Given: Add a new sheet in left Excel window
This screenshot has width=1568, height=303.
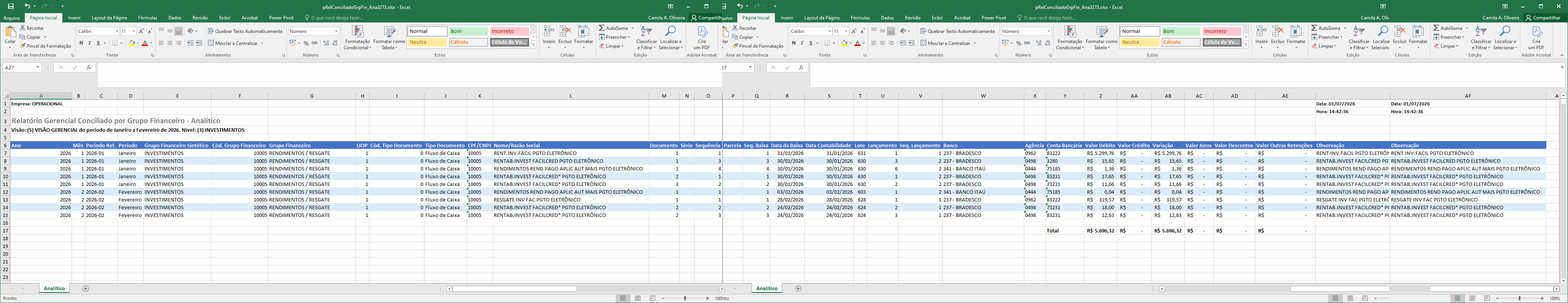Looking at the screenshot, I should coord(85,288).
